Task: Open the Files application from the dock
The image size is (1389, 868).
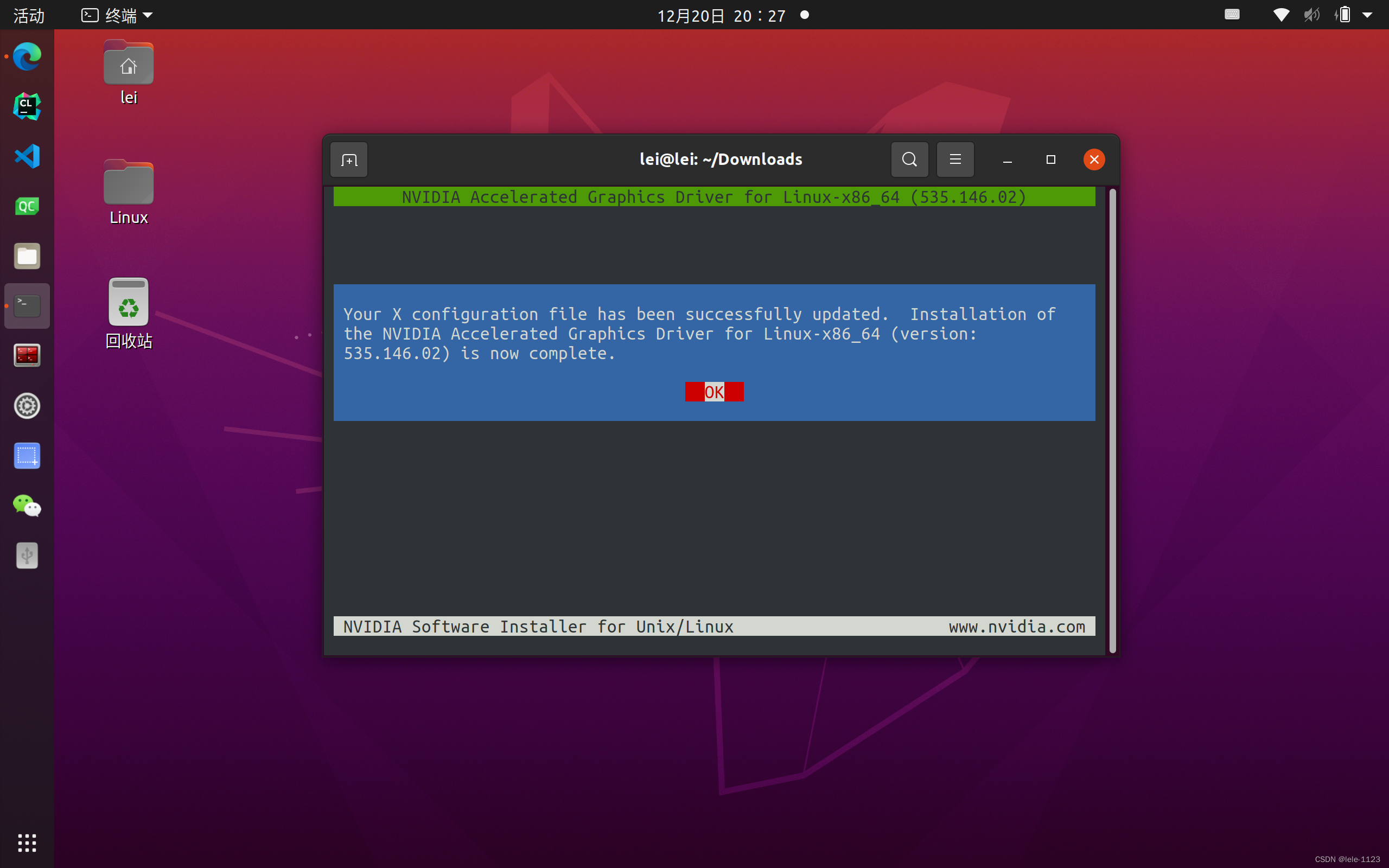Action: coord(27,256)
